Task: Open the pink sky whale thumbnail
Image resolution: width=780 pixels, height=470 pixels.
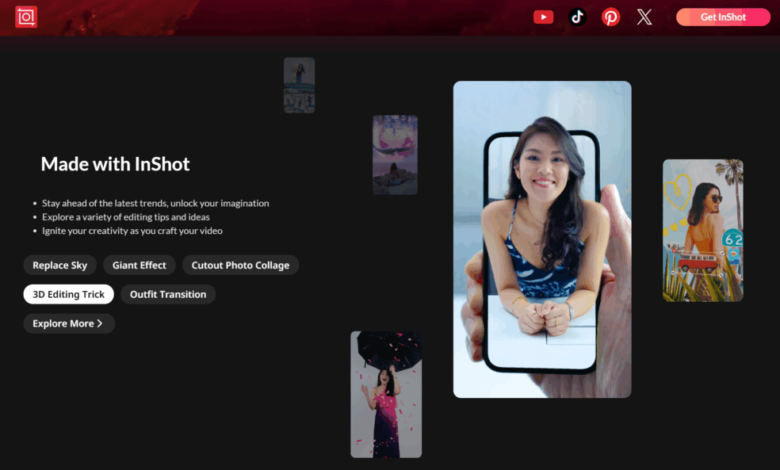Action: [x=395, y=155]
